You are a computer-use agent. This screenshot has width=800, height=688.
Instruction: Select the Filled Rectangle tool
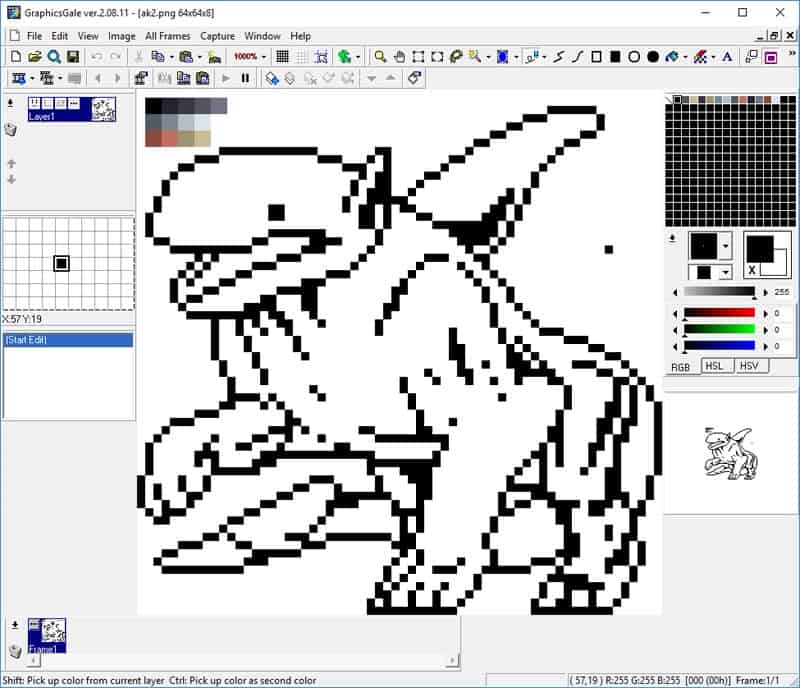(x=615, y=57)
